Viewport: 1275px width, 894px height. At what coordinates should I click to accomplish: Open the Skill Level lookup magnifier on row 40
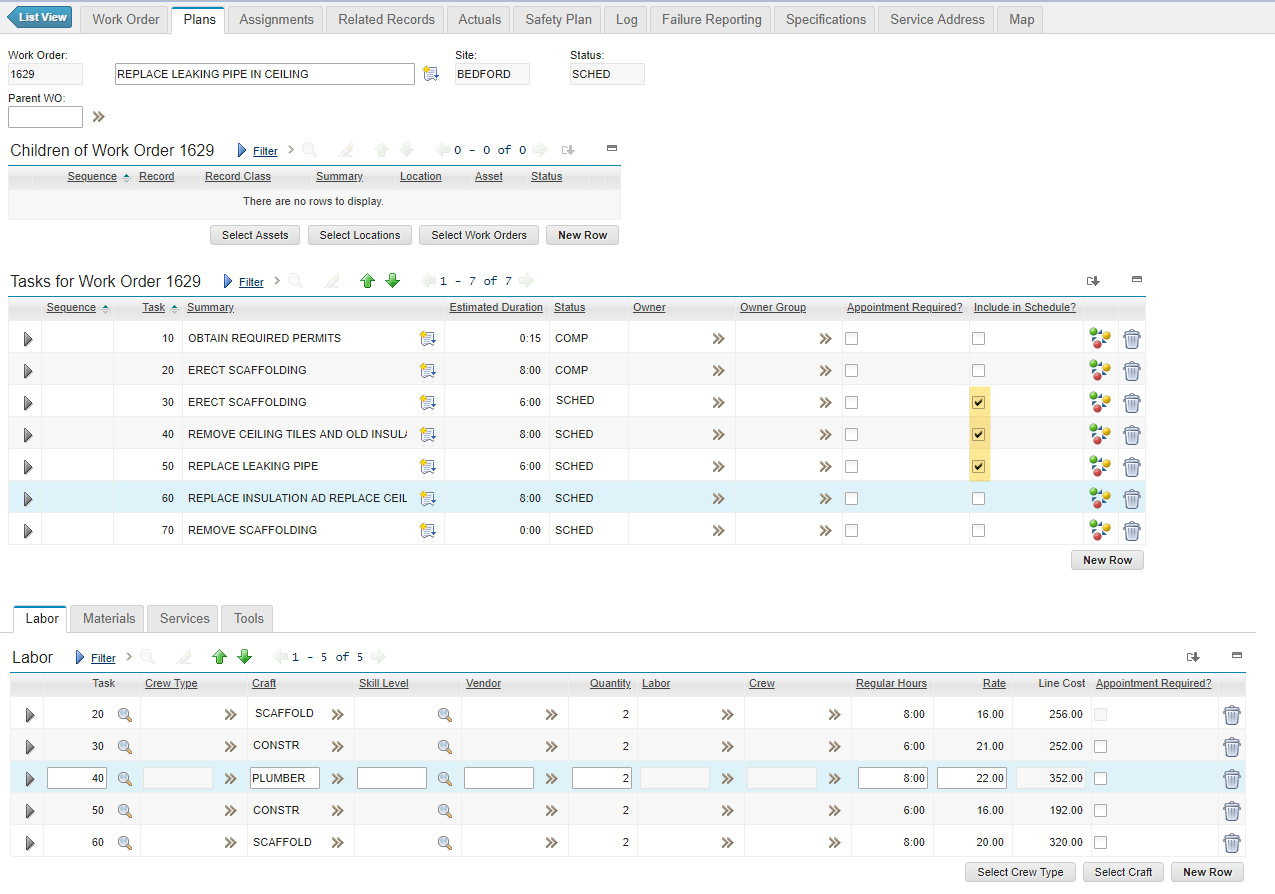click(444, 778)
